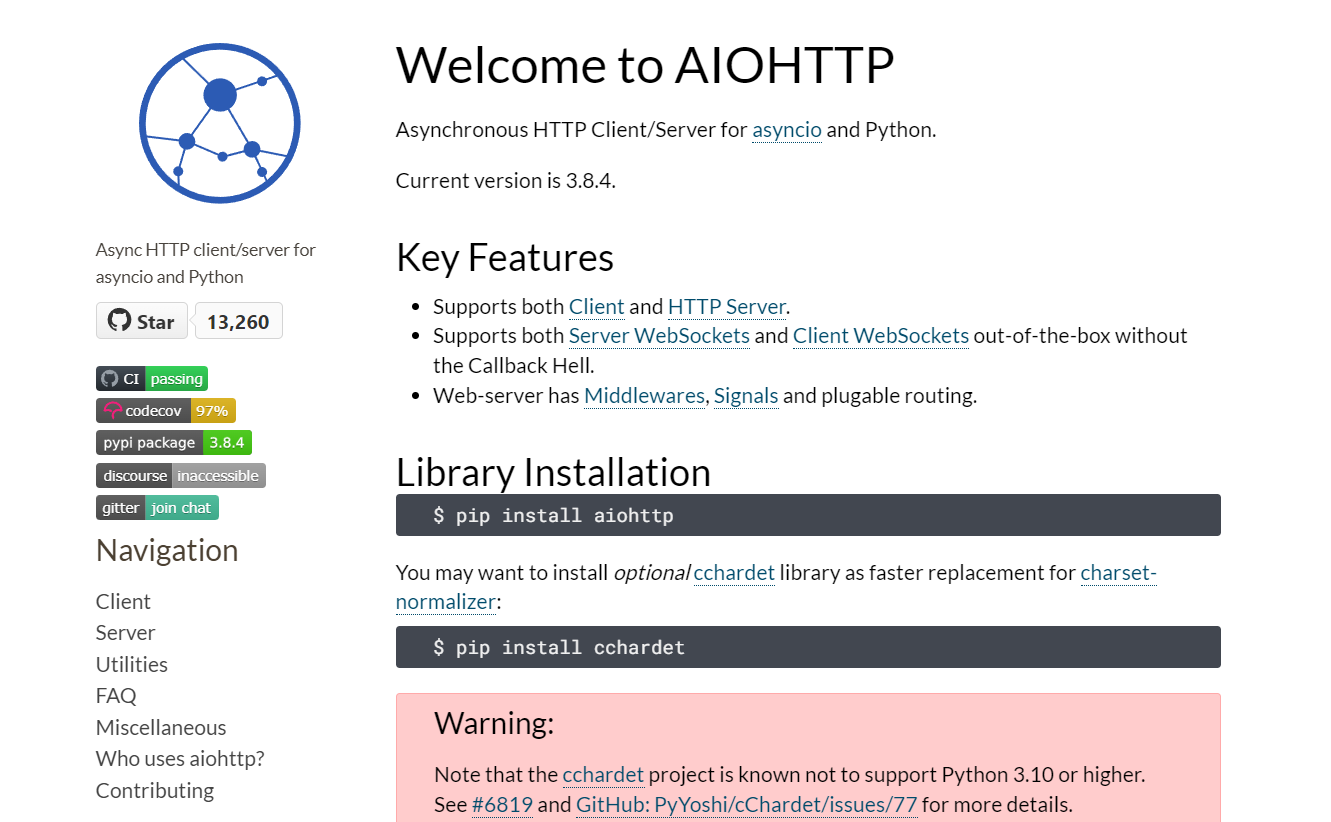Go to Utilities navigation entry
Image resolution: width=1331 pixels, height=822 pixels.
132,664
